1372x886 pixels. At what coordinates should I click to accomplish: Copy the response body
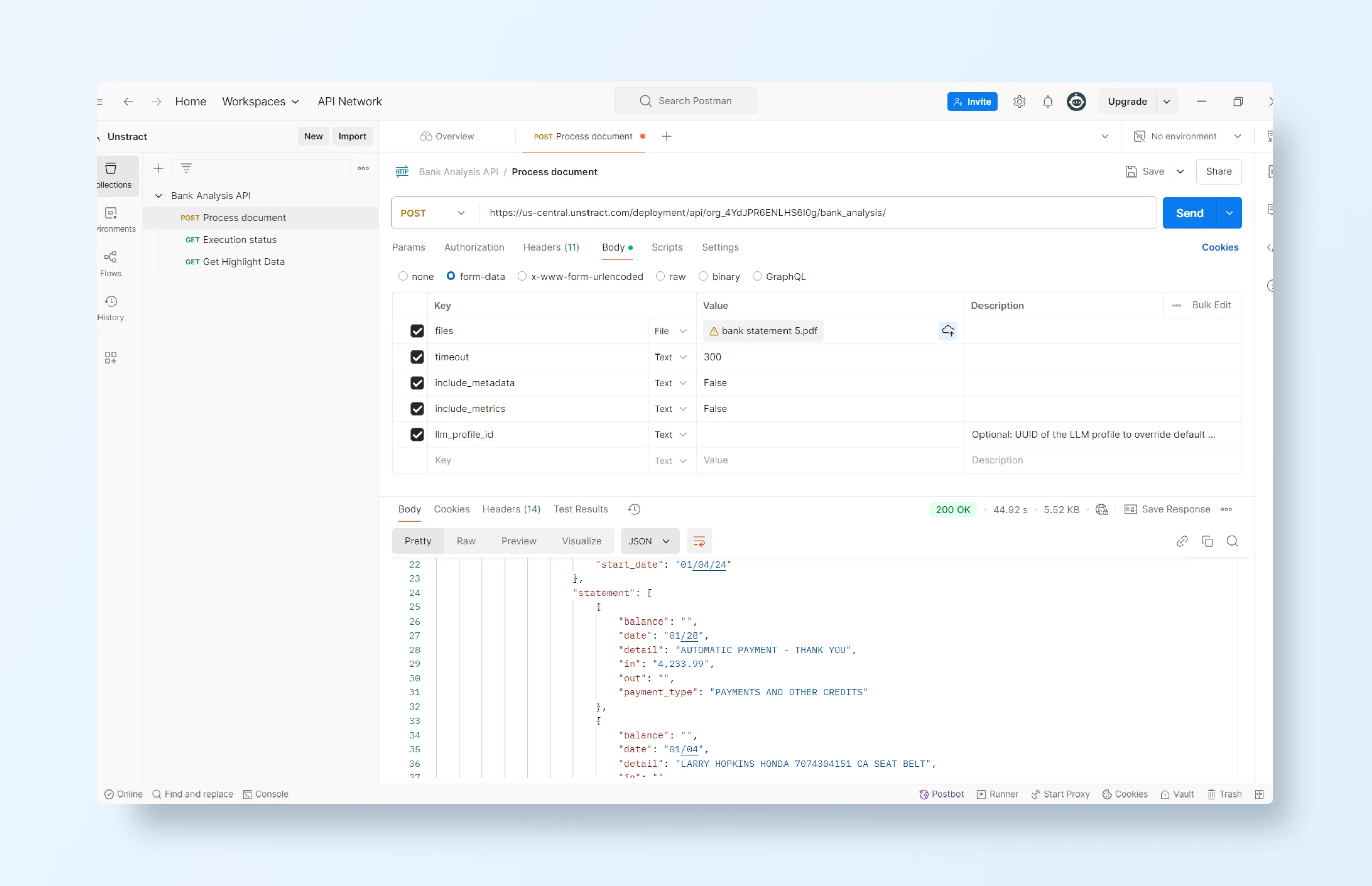pyautogui.click(x=1208, y=541)
